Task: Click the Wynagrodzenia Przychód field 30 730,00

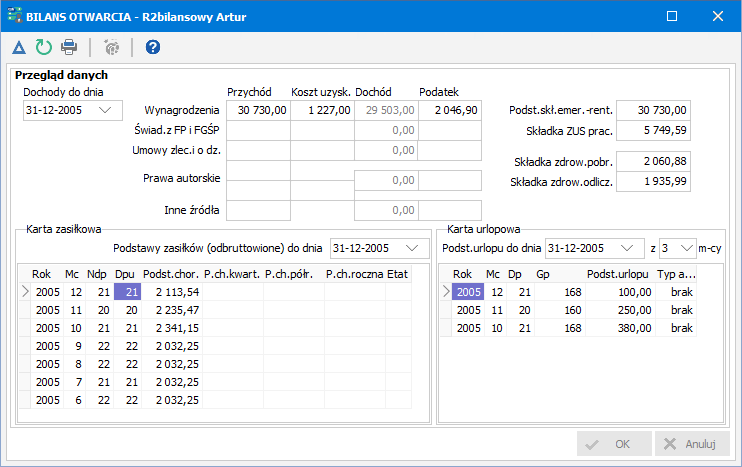Action: [258, 110]
